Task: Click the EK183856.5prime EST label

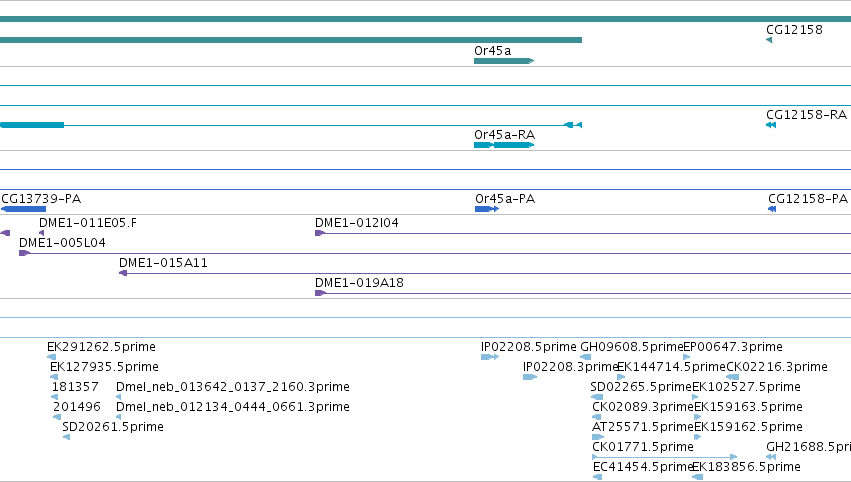Action: 746,467
